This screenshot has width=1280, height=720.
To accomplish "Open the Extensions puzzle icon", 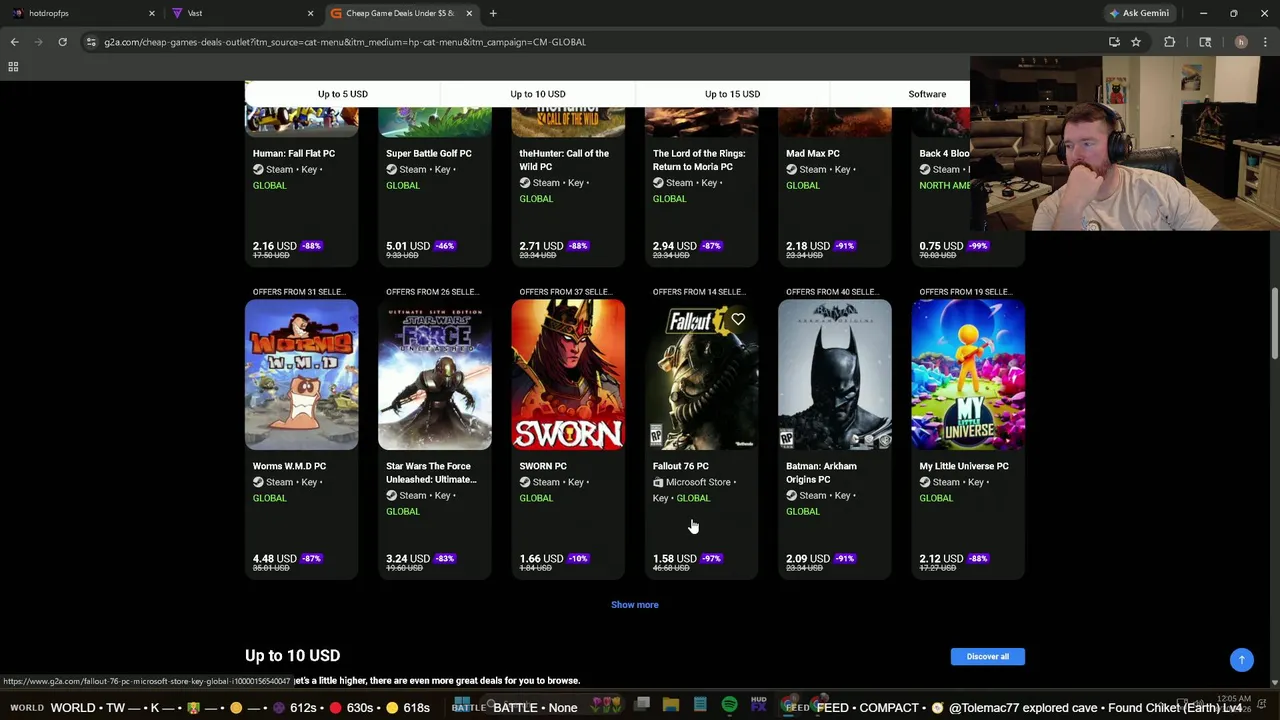I will [1169, 42].
